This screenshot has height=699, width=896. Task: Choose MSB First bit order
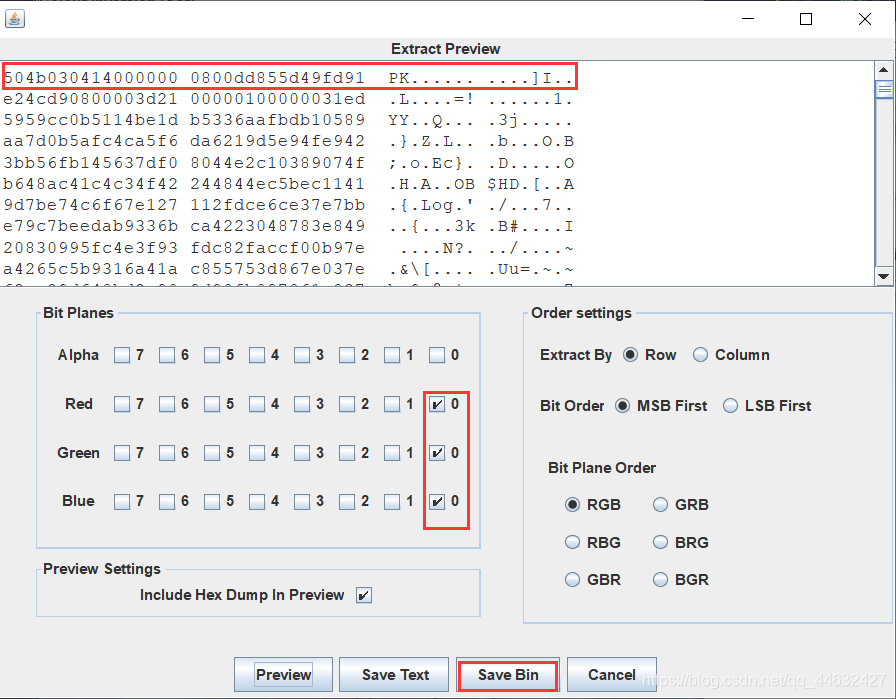pyautogui.click(x=622, y=406)
